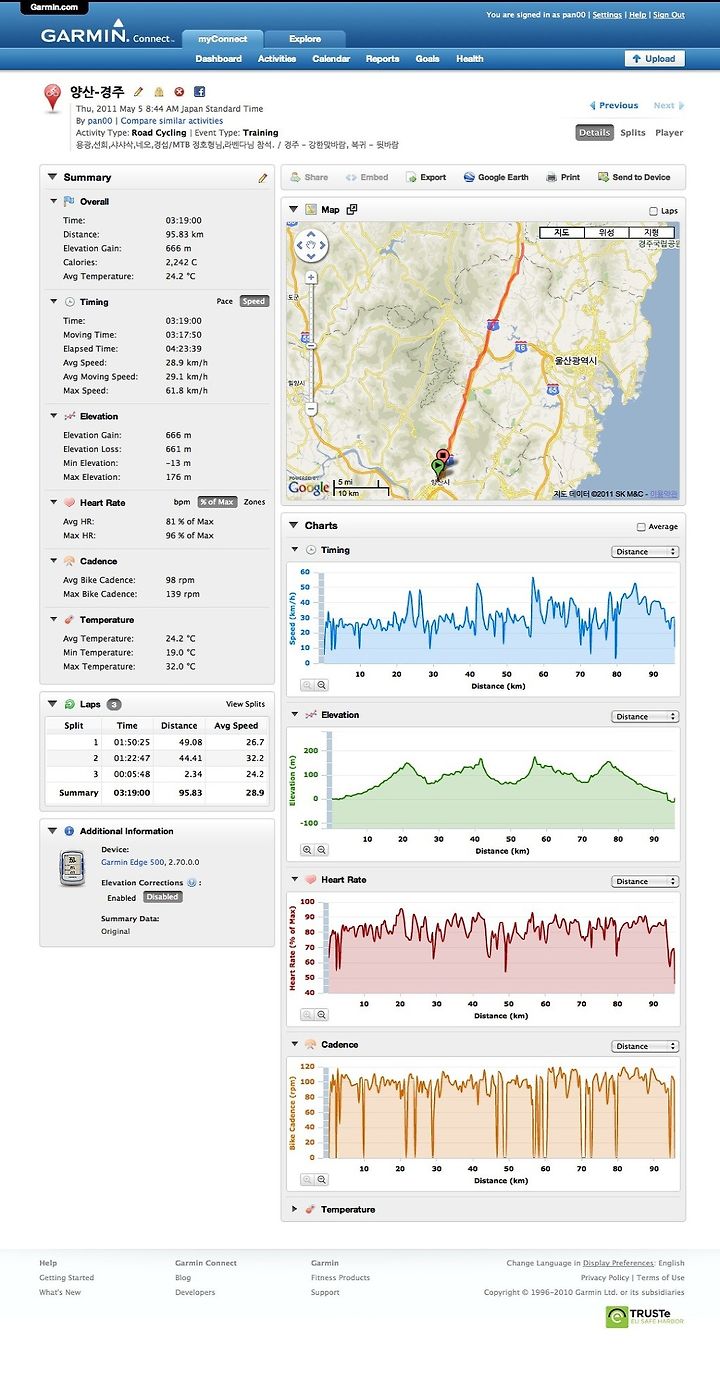The image size is (720, 1380).
Task: Go to the Previous activity
Action: (x=614, y=105)
